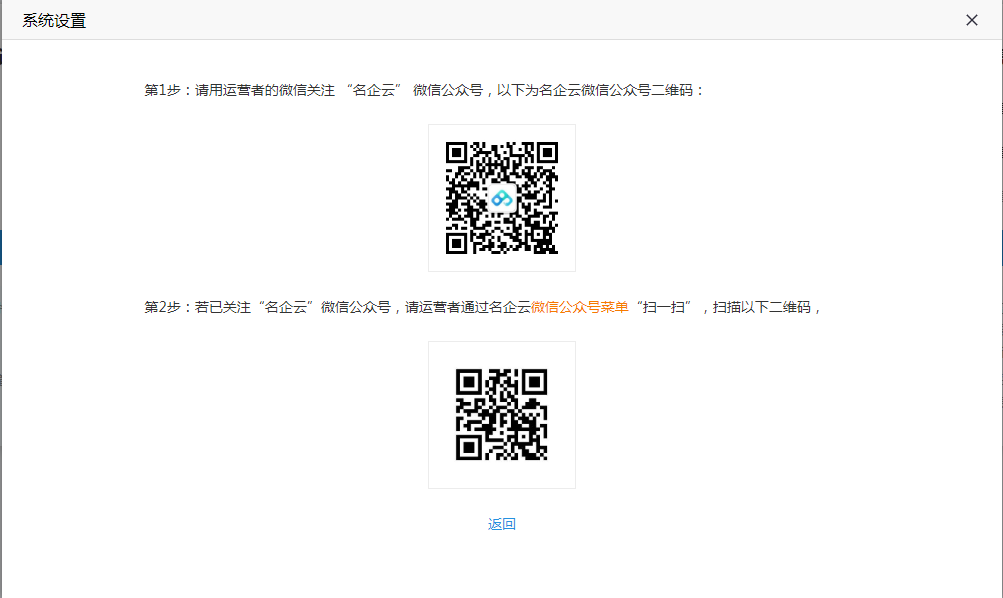Click the 返回 link
1003x598 pixels.
coord(502,524)
